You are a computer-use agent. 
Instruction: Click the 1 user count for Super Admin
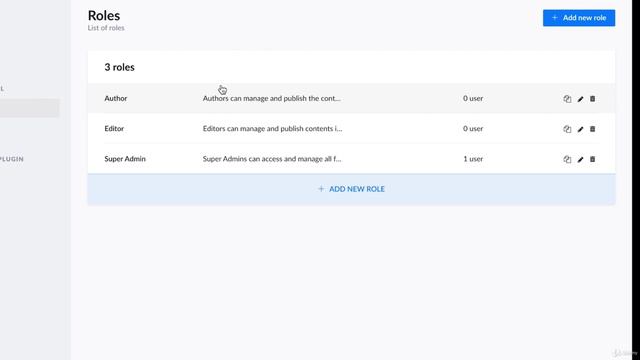(x=473, y=159)
